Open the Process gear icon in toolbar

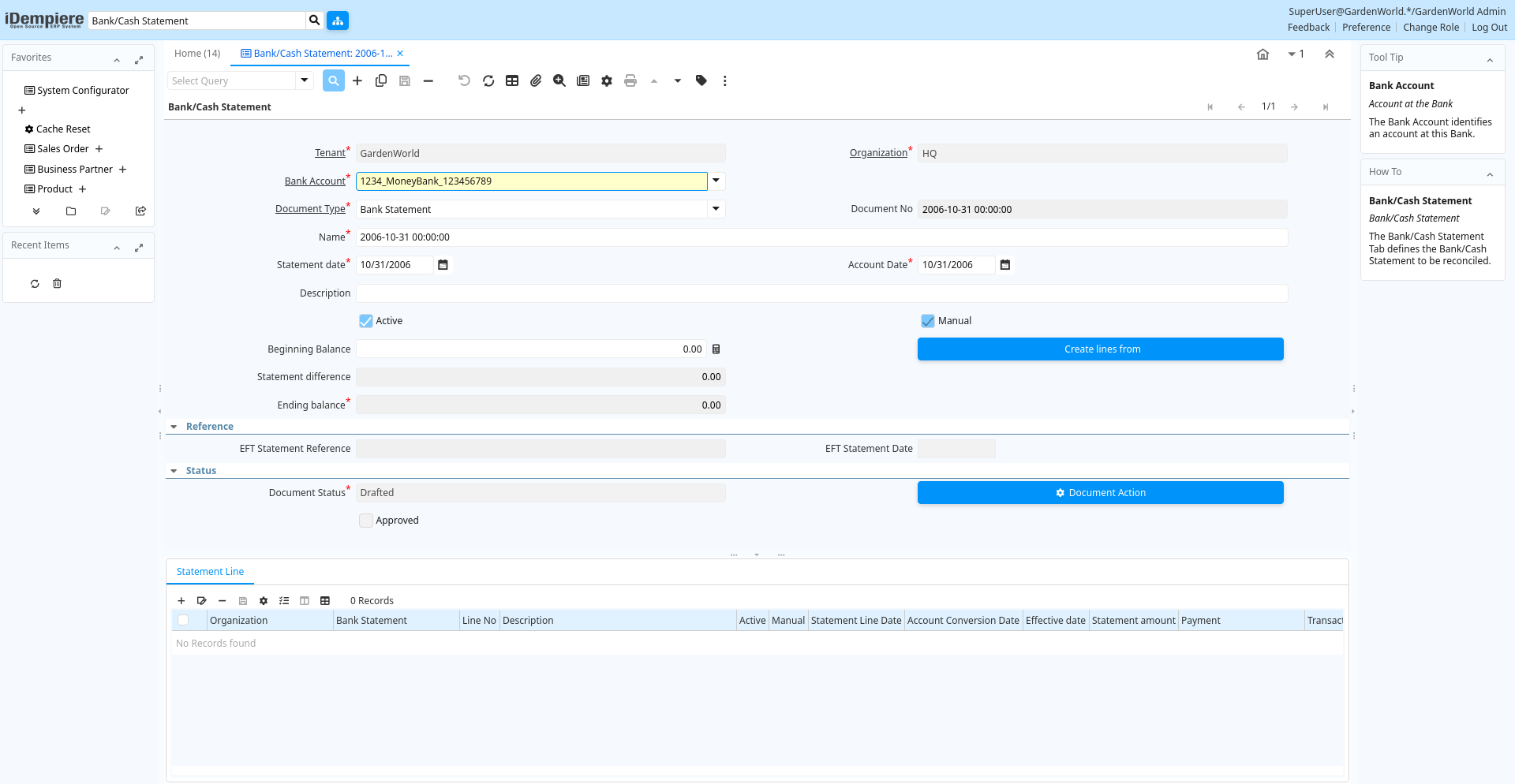(607, 81)
